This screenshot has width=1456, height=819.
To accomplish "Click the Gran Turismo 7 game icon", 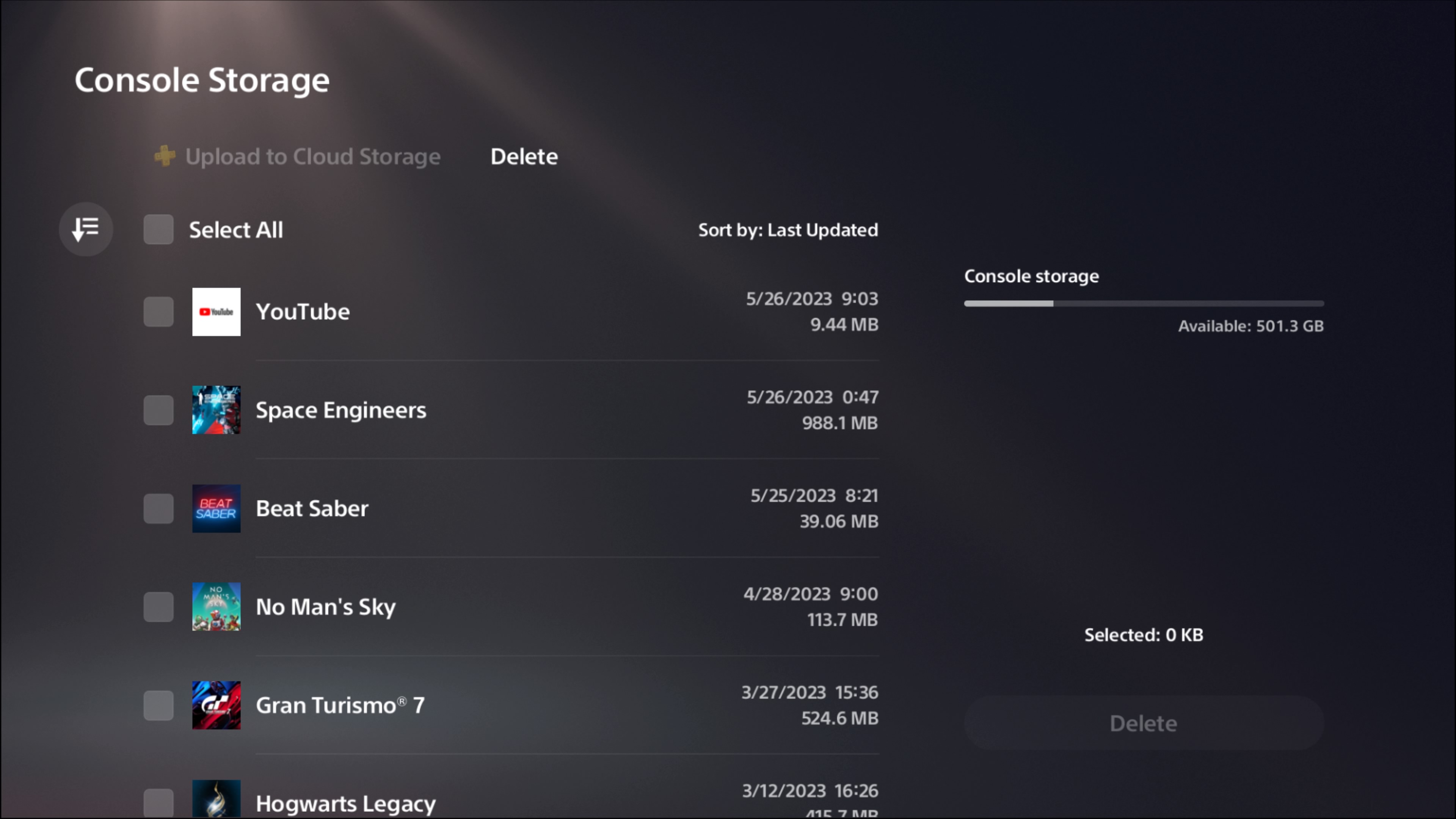I will (x=216, y=705).
